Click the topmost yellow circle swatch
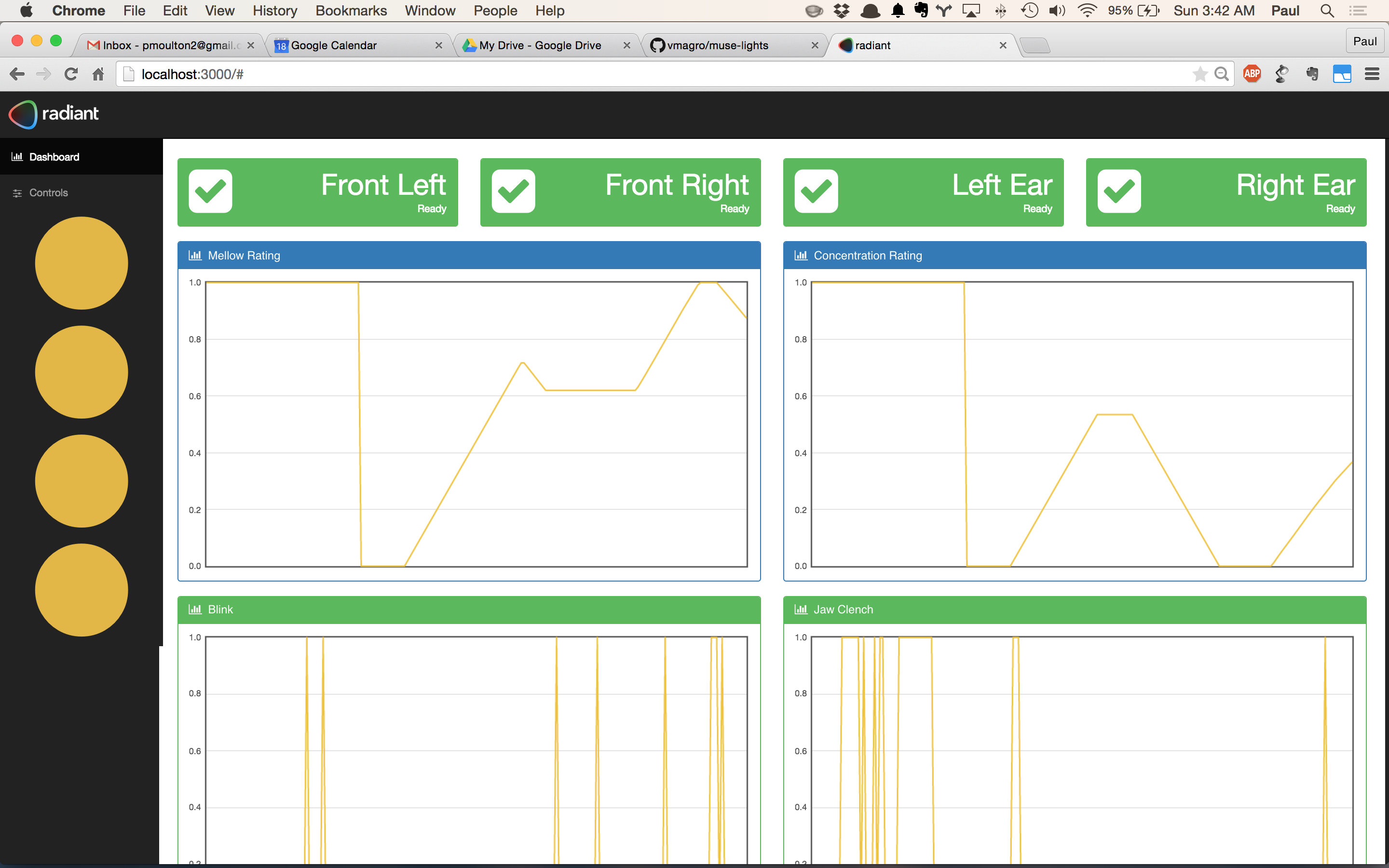Viewport: 1389px width, 868px height. coord(82,263)
